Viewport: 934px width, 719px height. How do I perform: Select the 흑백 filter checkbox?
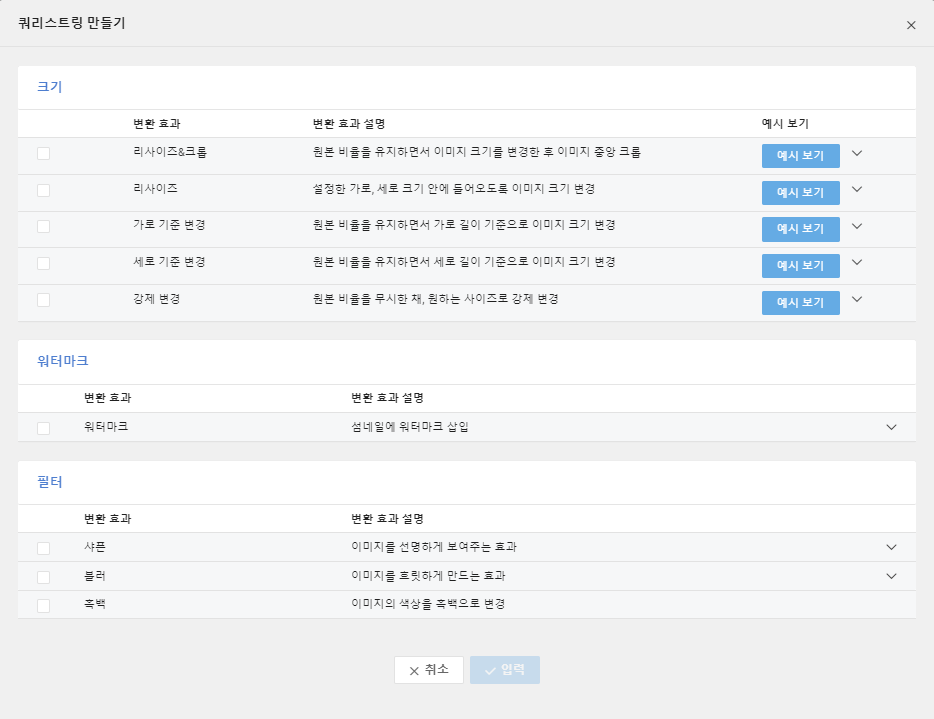click(x=43, y=606)
